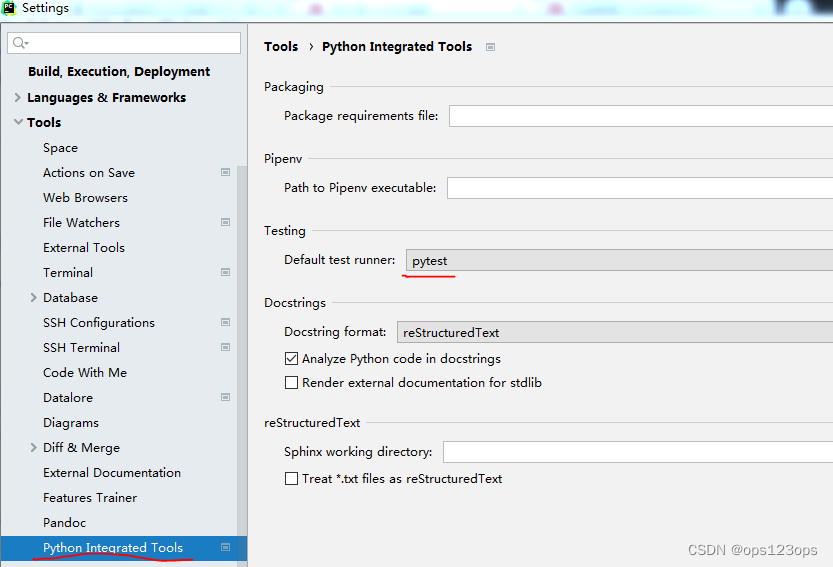Screen dimensions: 833x567
Task: Expand the Languages & Frameworks section
Action: point(18,97)
